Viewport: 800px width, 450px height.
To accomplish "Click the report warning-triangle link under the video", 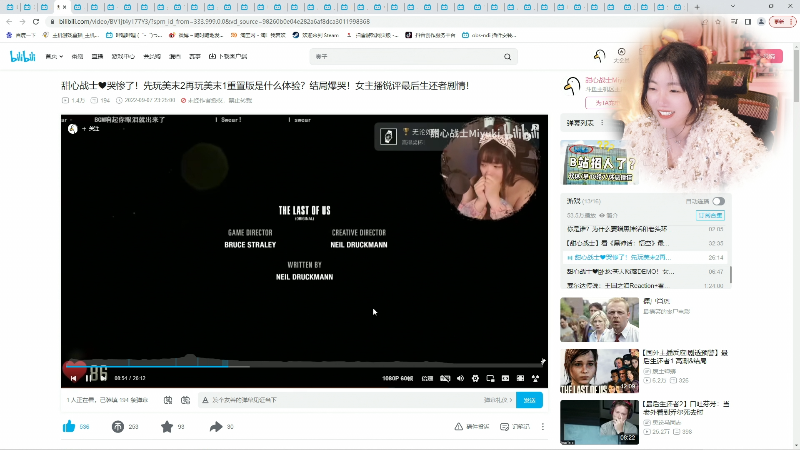I will pyautogui.click(x=472, y=427).
